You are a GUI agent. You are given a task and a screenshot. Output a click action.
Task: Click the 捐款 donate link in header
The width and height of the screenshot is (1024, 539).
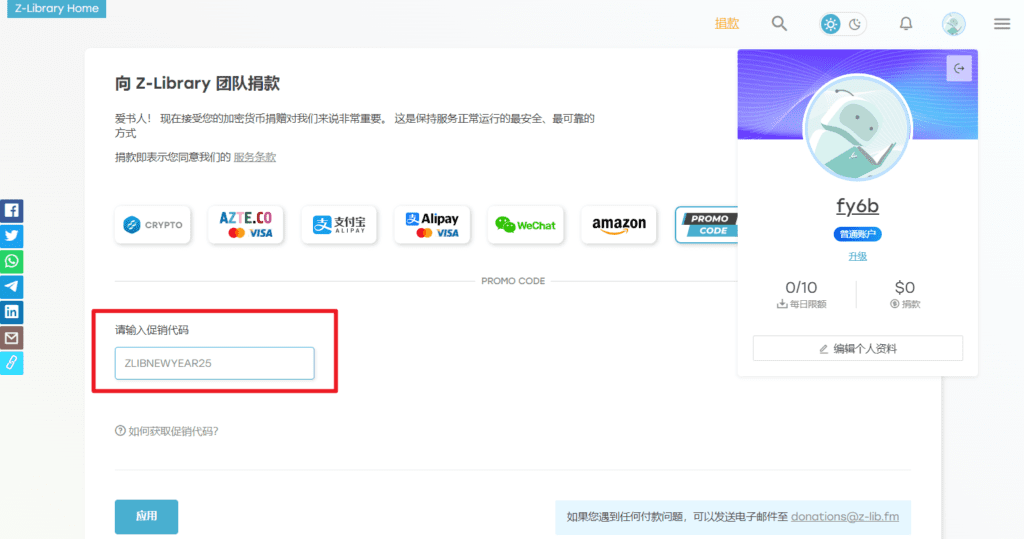pyautogui.click(x=726, y=24)
